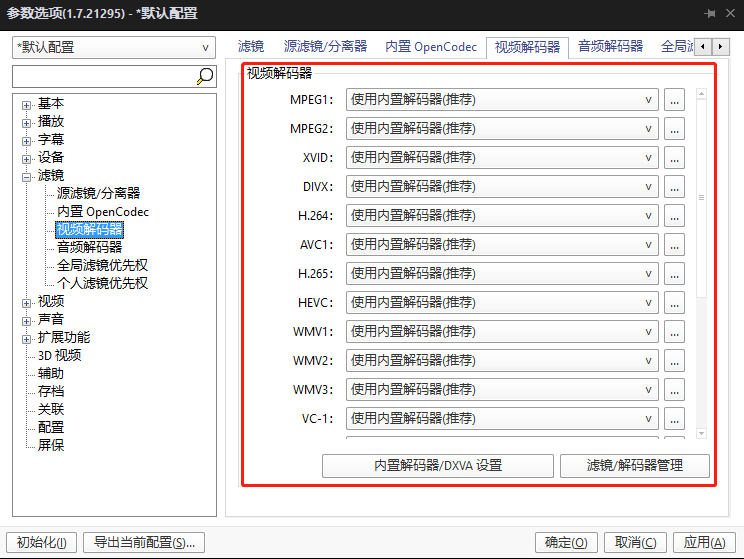Switch to the 滤镜 tab
The height and width of the screenshot is (559, 744).
(x=251, y=47)
